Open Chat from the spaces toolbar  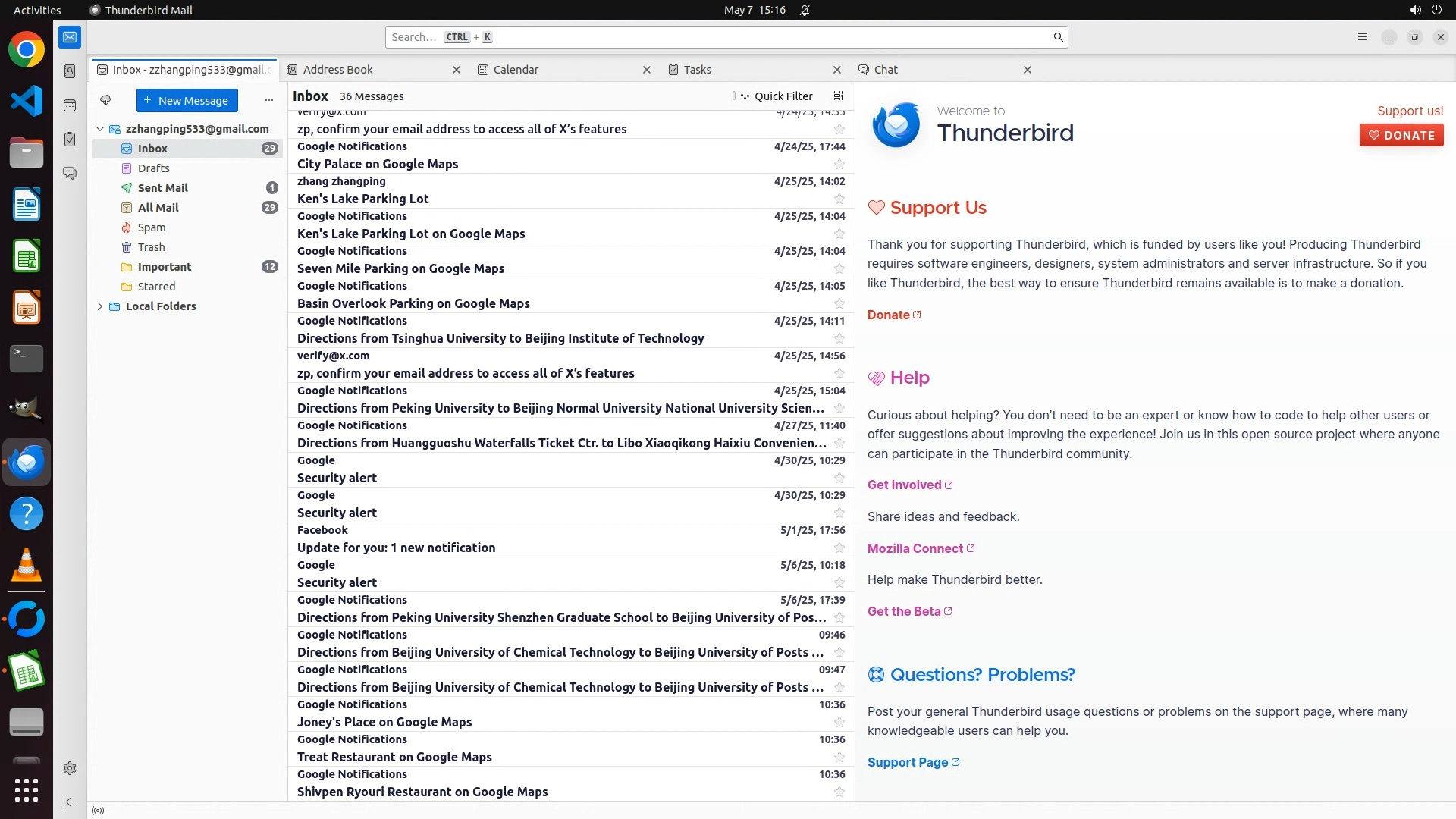[x=70, y=174]
